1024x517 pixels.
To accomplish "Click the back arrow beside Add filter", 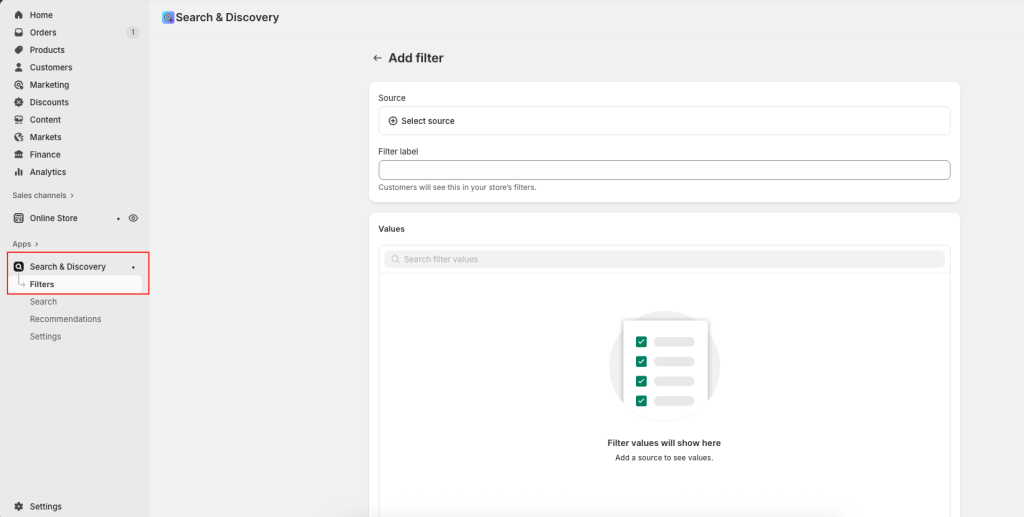I will coord(377,58).
